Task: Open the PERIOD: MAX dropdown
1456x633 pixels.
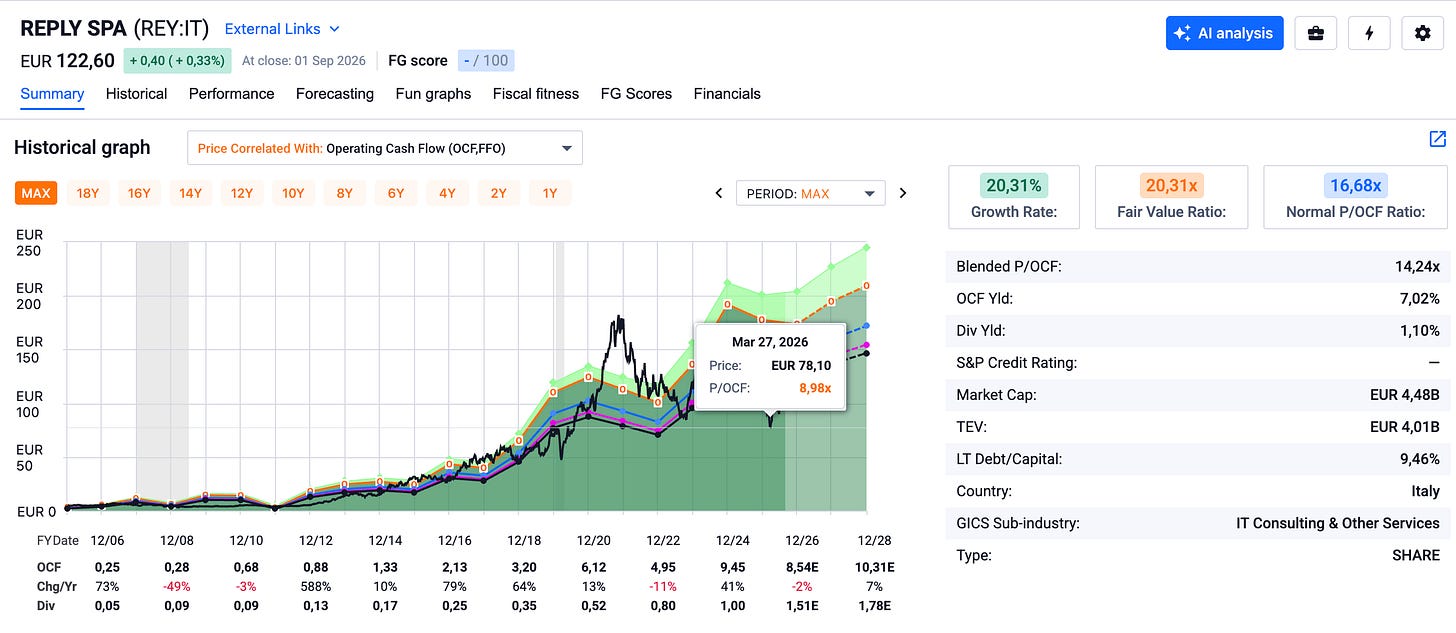Action: coord(810,193)
